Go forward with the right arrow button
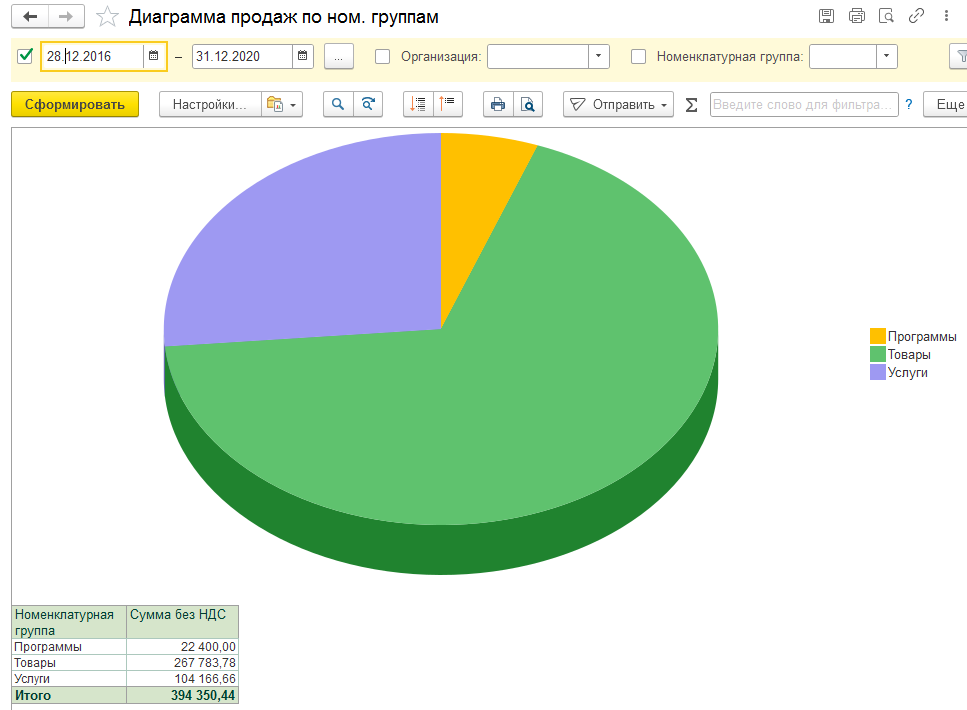The image size is (967, 710). click(x=66, y=17)
